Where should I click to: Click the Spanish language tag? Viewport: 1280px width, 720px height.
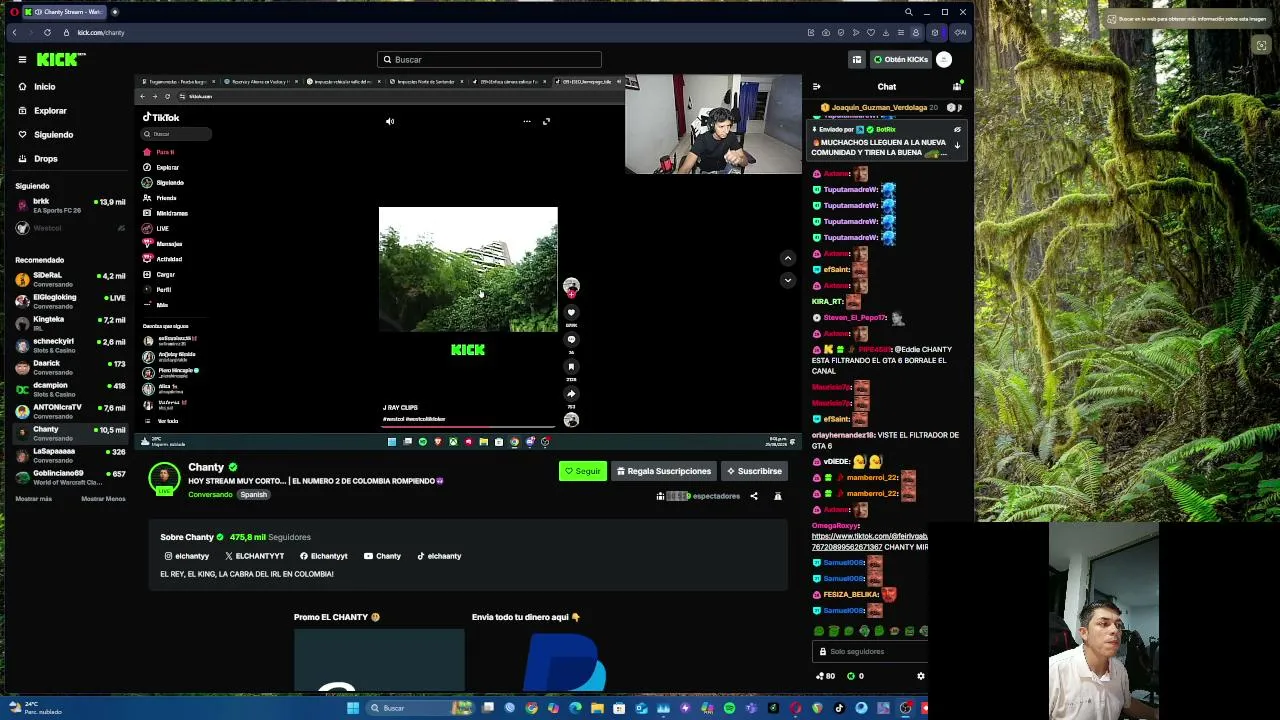(x=253, y=495)
